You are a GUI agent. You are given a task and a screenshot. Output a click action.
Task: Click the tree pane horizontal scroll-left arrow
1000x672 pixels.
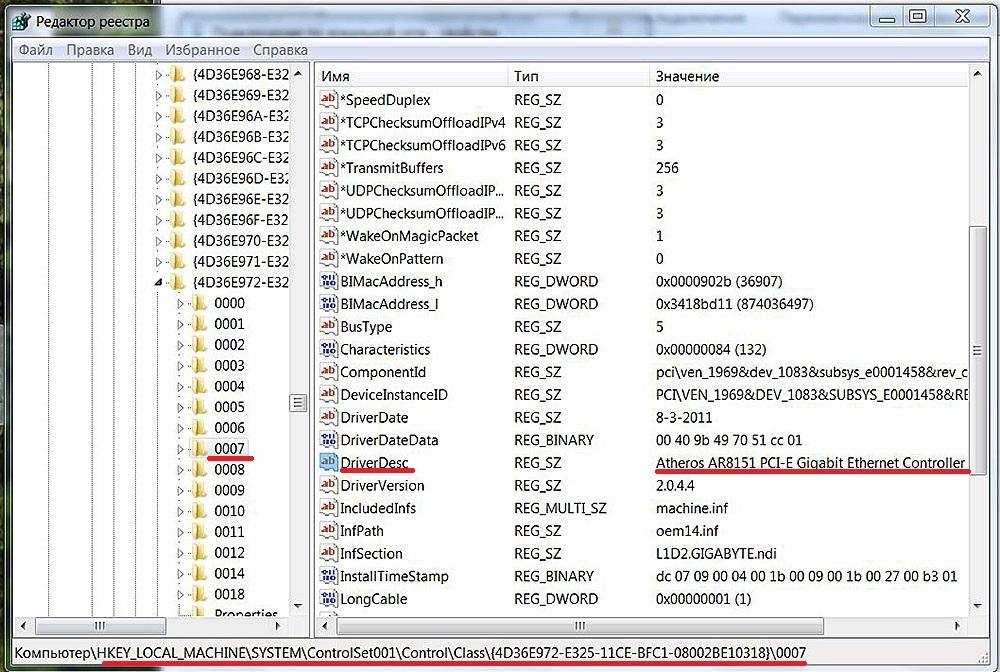(23, 625)
